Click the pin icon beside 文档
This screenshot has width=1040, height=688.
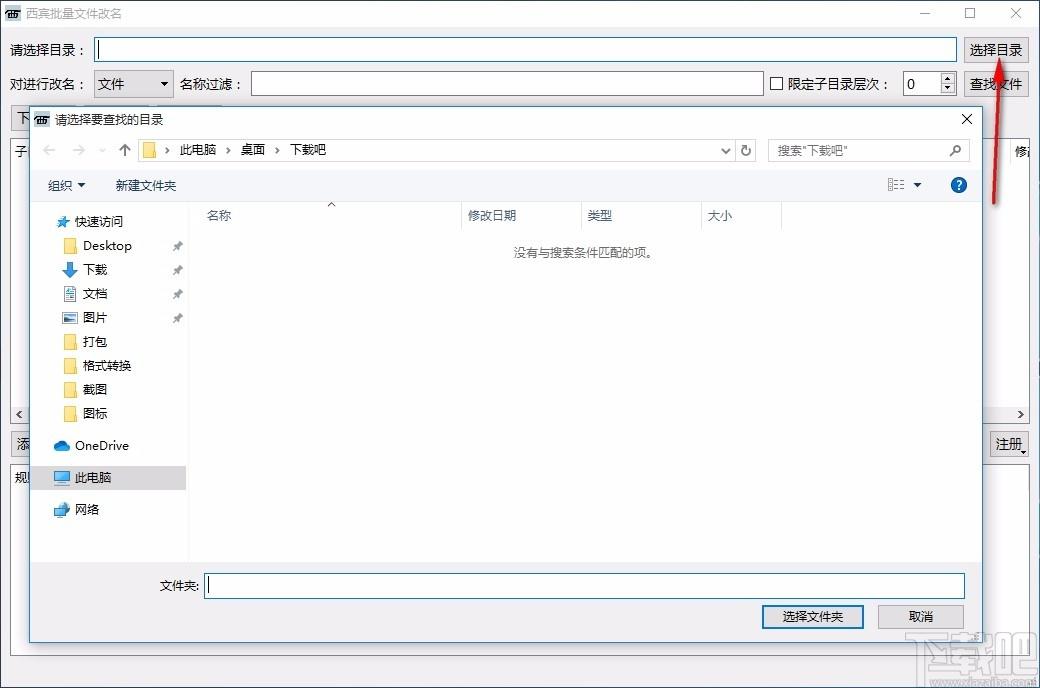click(177, 294)
